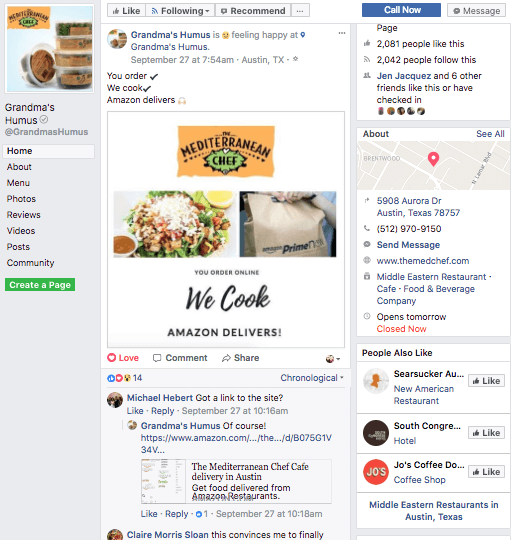The image size is (511, 540).
Task: Toggle the page Like thumbs-up button
Action: click(126, 11)
